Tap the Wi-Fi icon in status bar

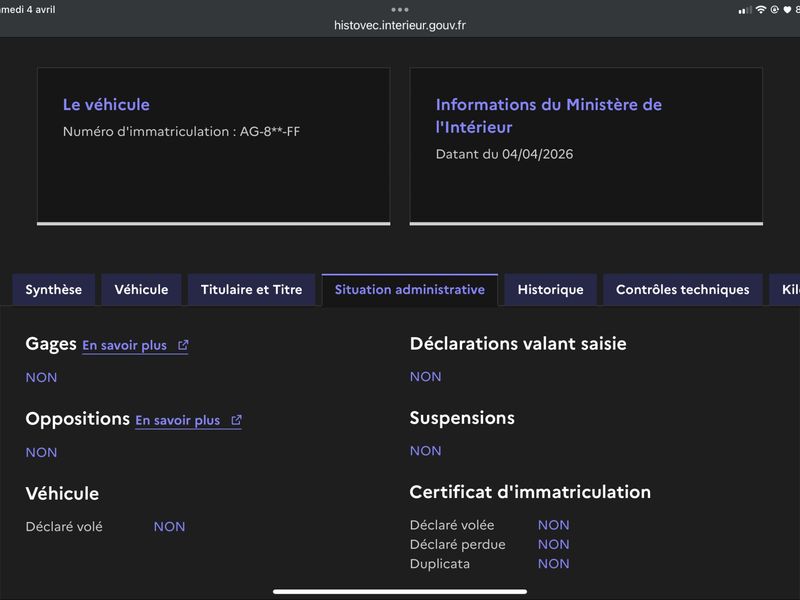pos(760,10)
